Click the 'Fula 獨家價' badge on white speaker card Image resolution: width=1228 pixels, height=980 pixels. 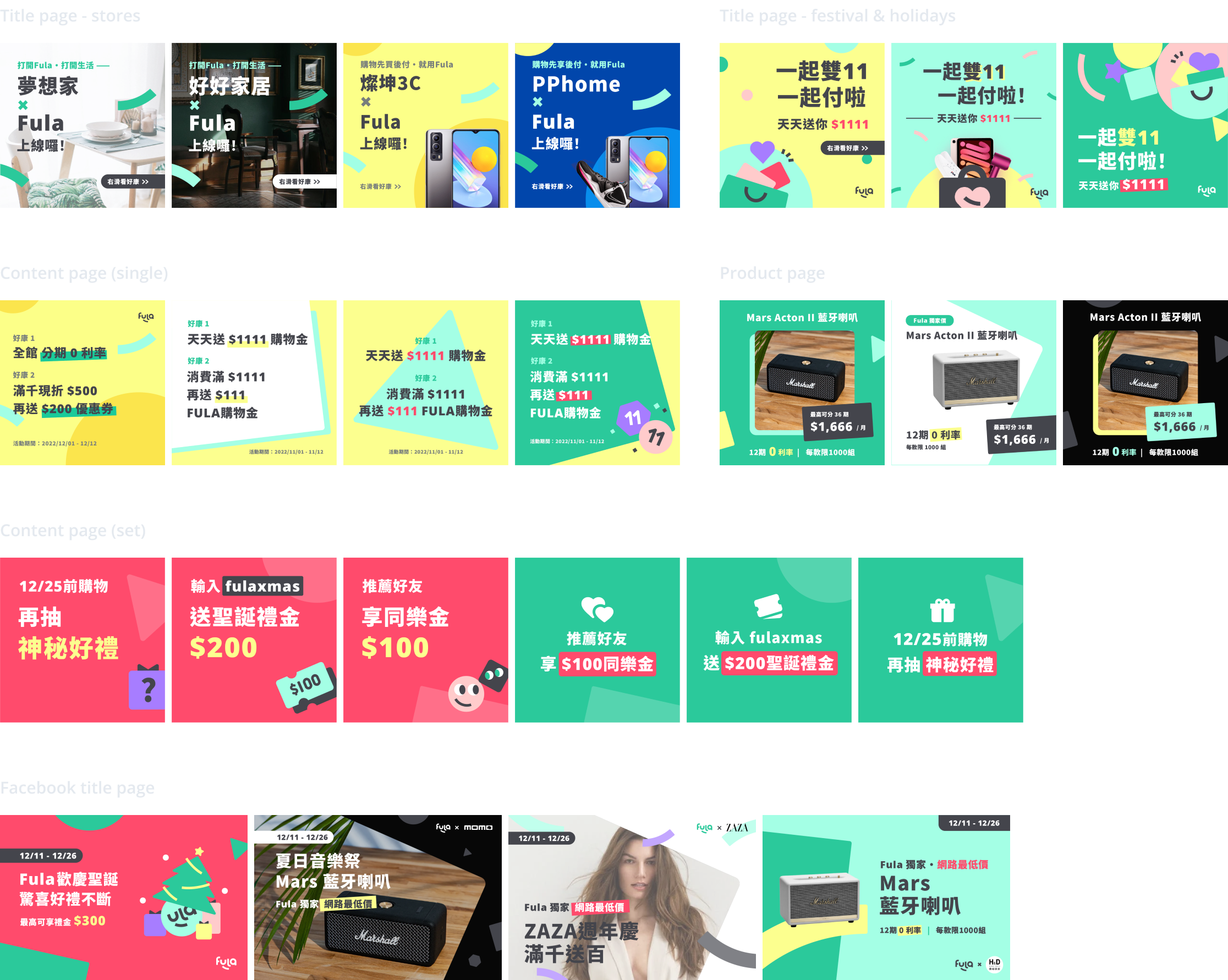(930, 321)
